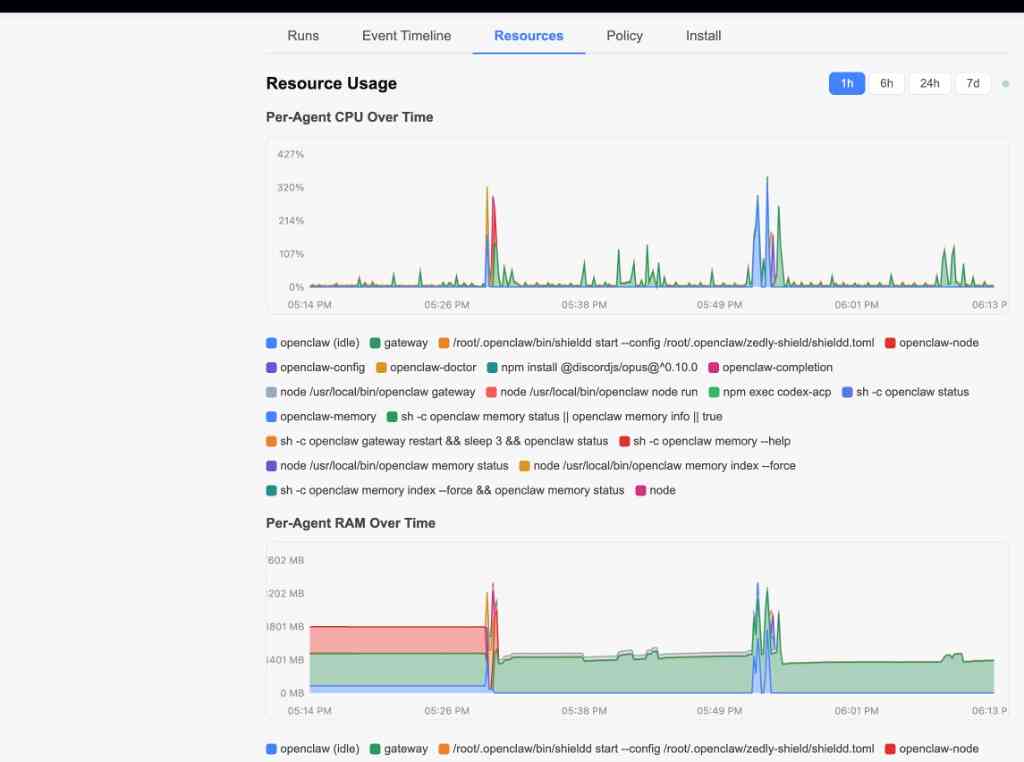Viewport: 1024px width, 762px height.
Task: Click the 214% CPU axis label
Action: (291, 221)
